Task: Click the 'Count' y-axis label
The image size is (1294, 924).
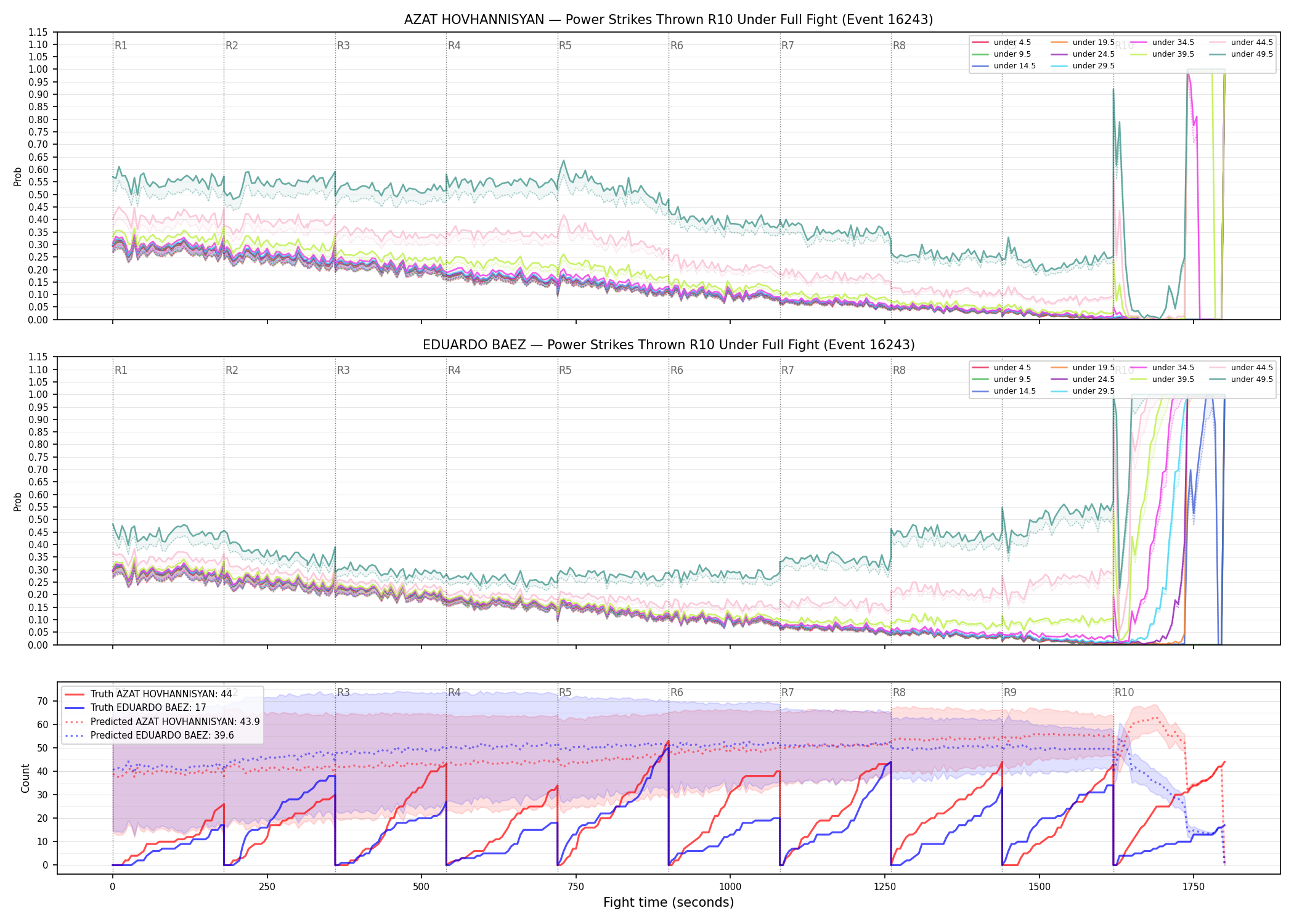Action: tap(25, 778)
